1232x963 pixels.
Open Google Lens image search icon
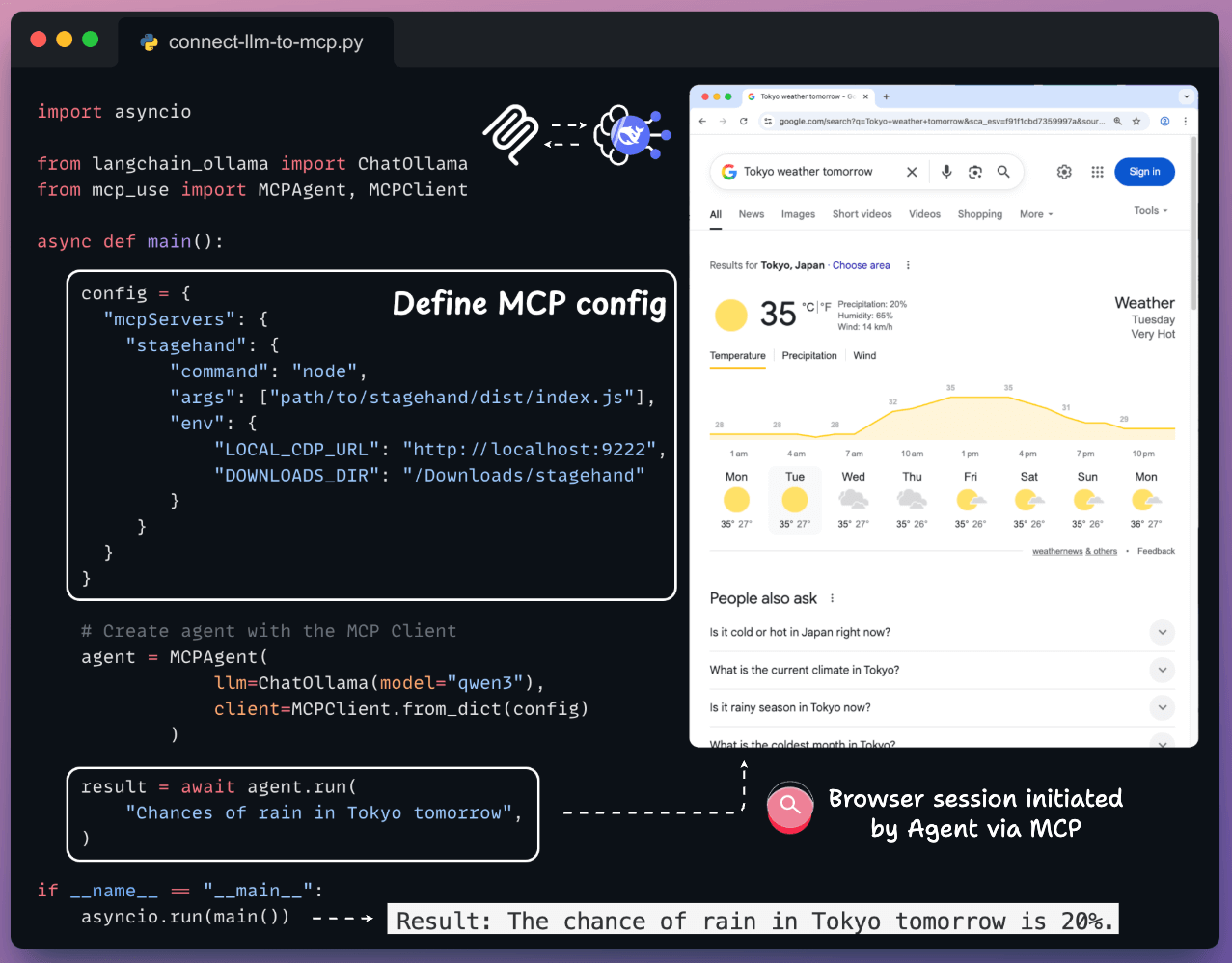tap(975, 172)
